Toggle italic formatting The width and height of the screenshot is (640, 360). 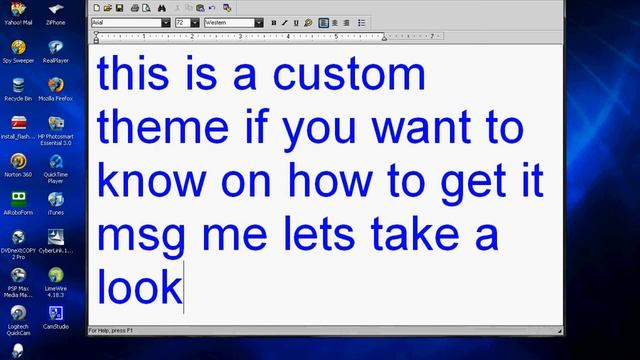coord(285,23)
